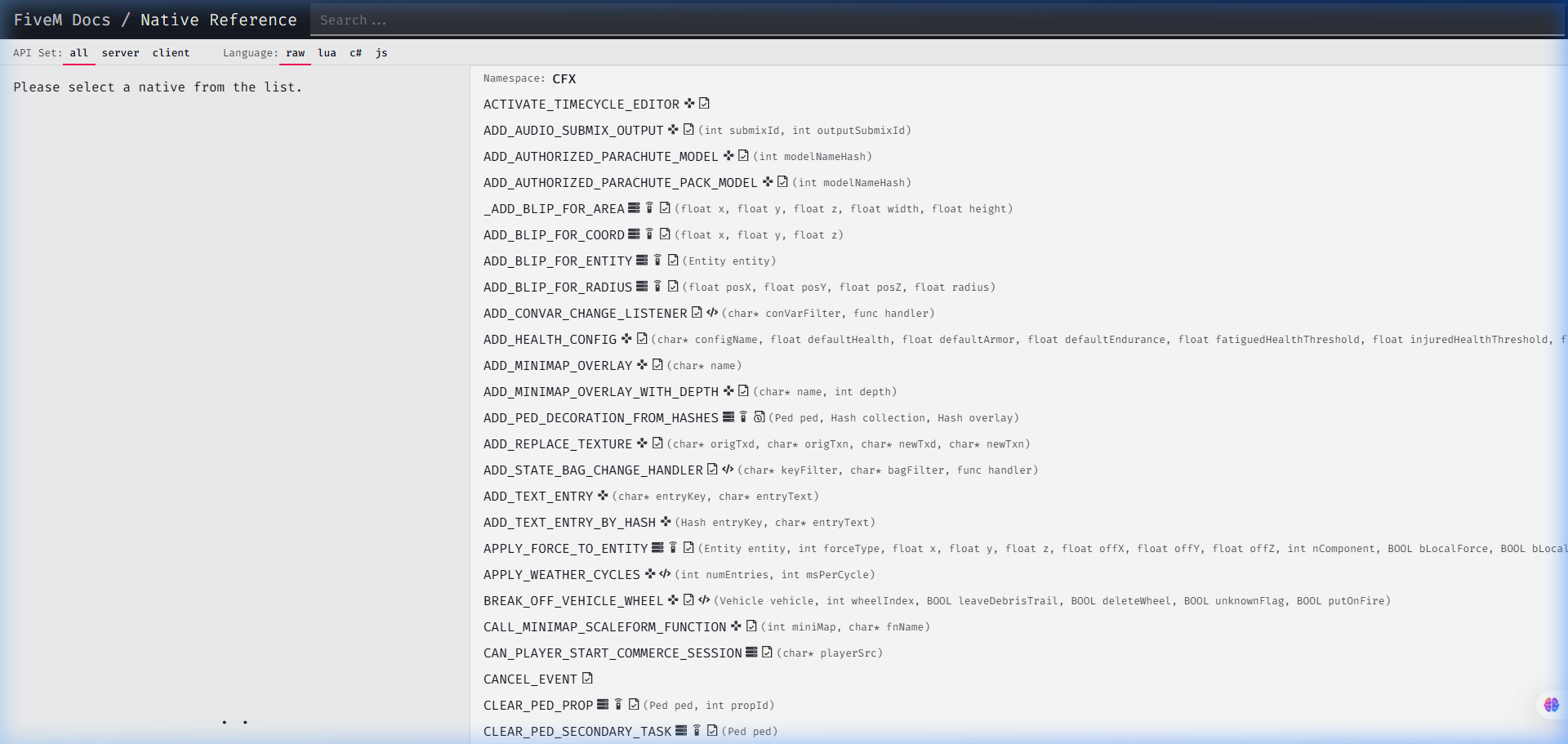Viewport: 1568px width, 744px height.
Task: Open the ADD_AUDIO_SUBMIX_OUTPUT native
Action: pyautogui.click(x=573, y=131)
